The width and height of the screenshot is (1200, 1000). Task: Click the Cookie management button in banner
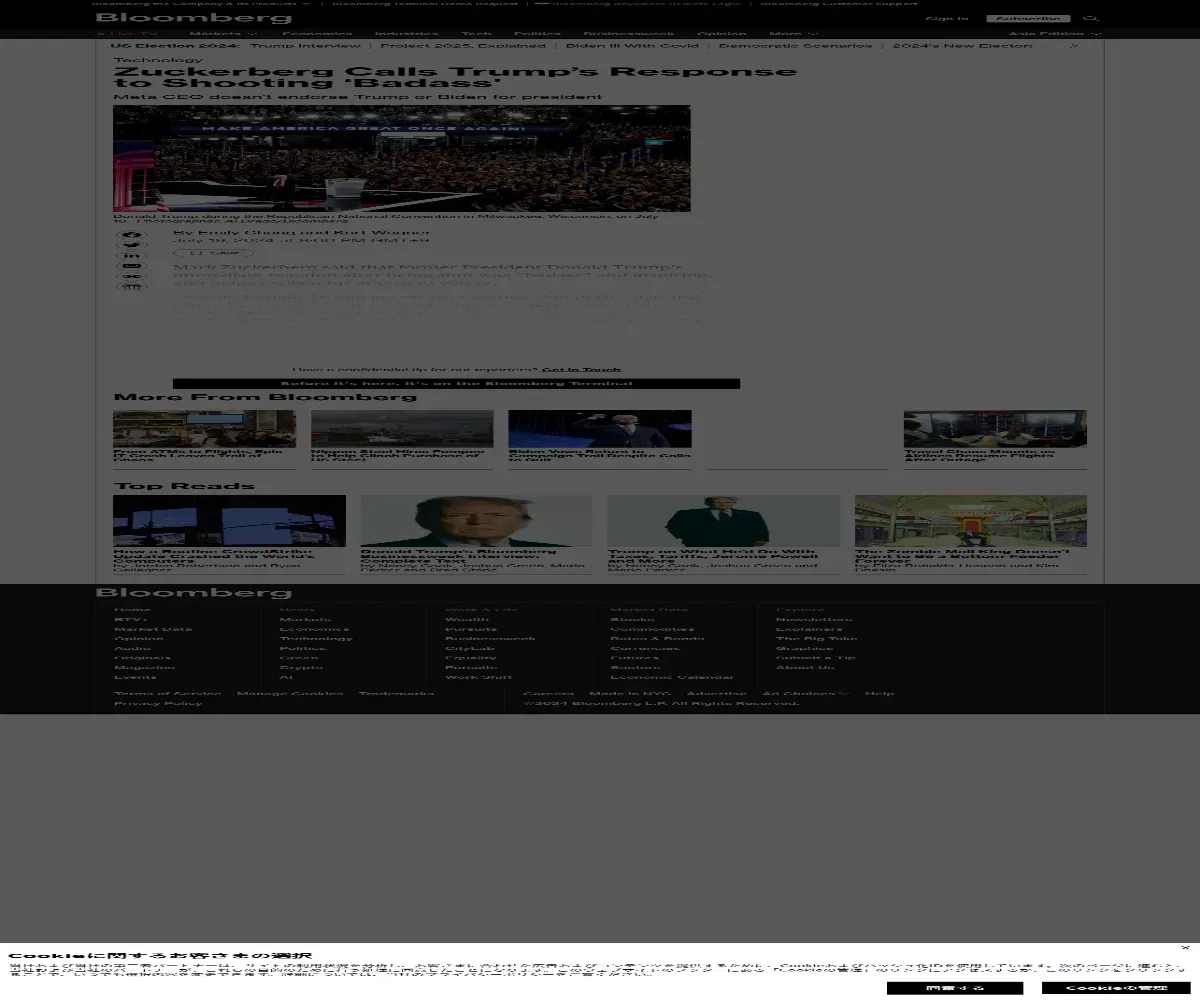(x=1116, y=988)
